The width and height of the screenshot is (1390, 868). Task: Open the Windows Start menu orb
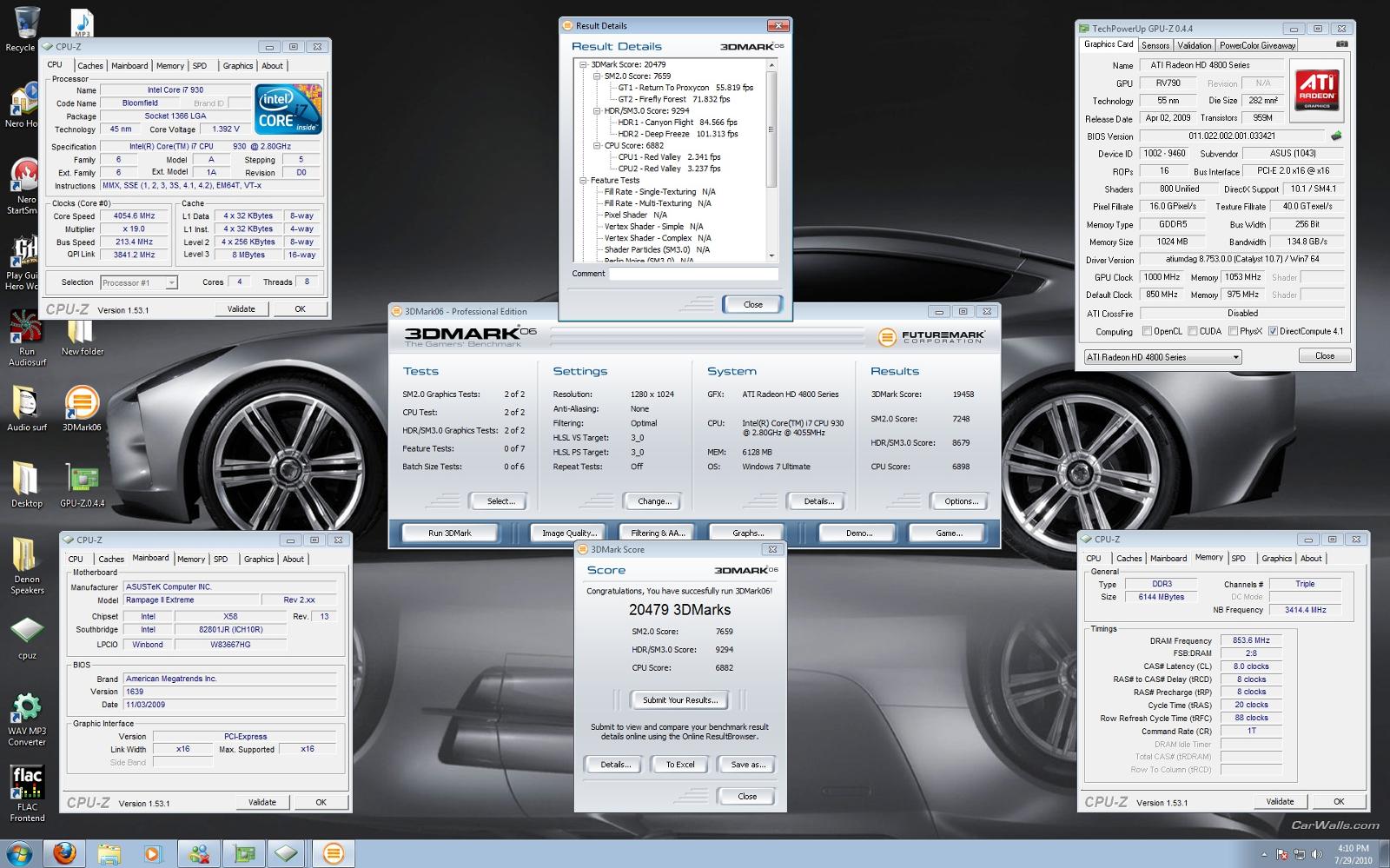(19, 853)
